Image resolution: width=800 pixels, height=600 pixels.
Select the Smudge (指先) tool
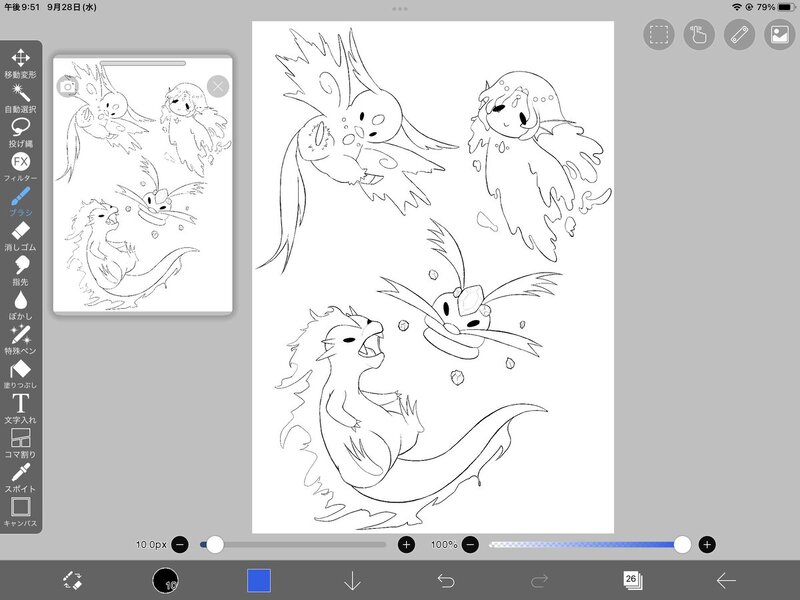click(20, 270)
